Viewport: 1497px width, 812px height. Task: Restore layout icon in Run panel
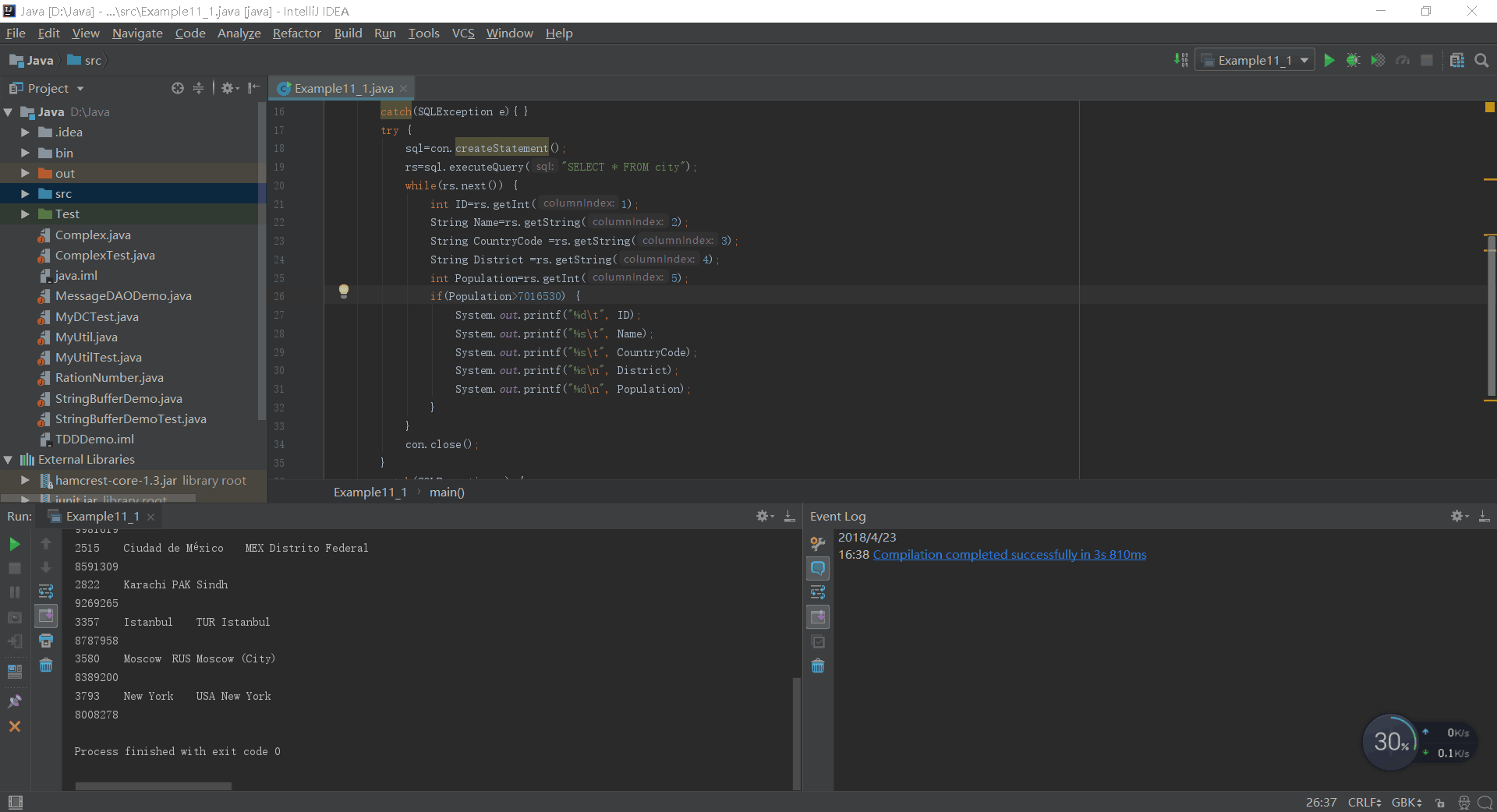(x=15, y=670)
